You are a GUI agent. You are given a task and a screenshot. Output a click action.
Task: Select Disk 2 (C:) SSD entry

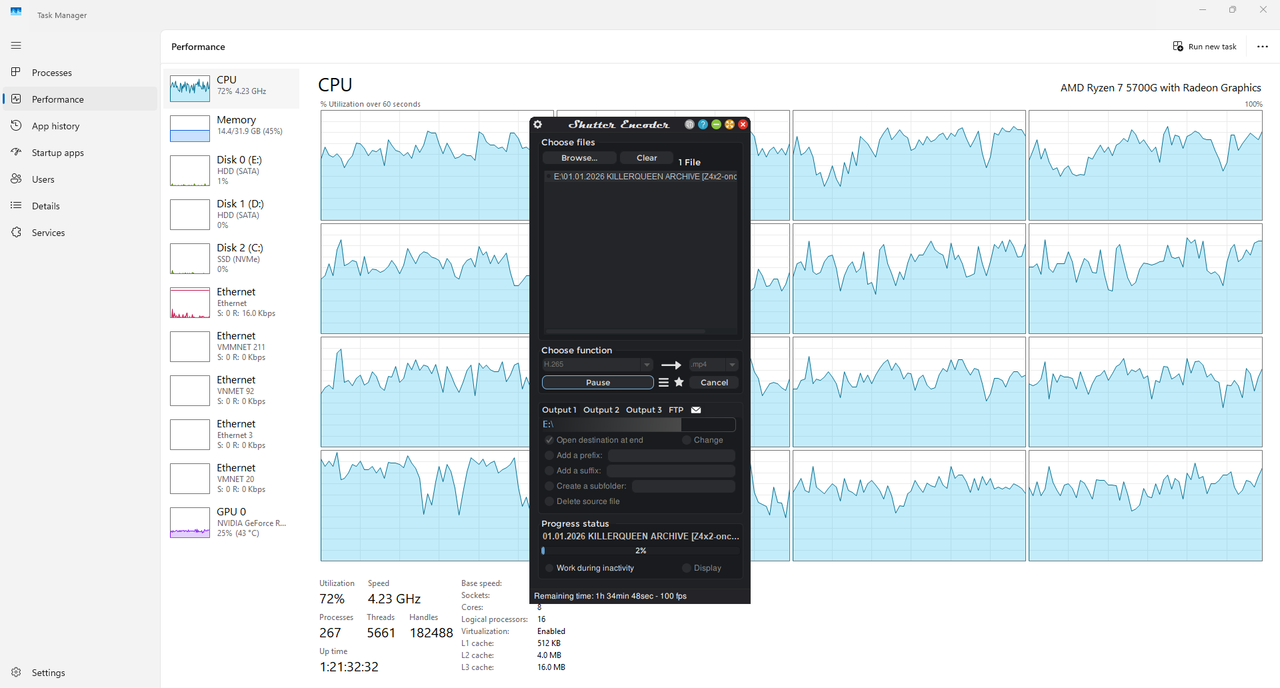232,258
